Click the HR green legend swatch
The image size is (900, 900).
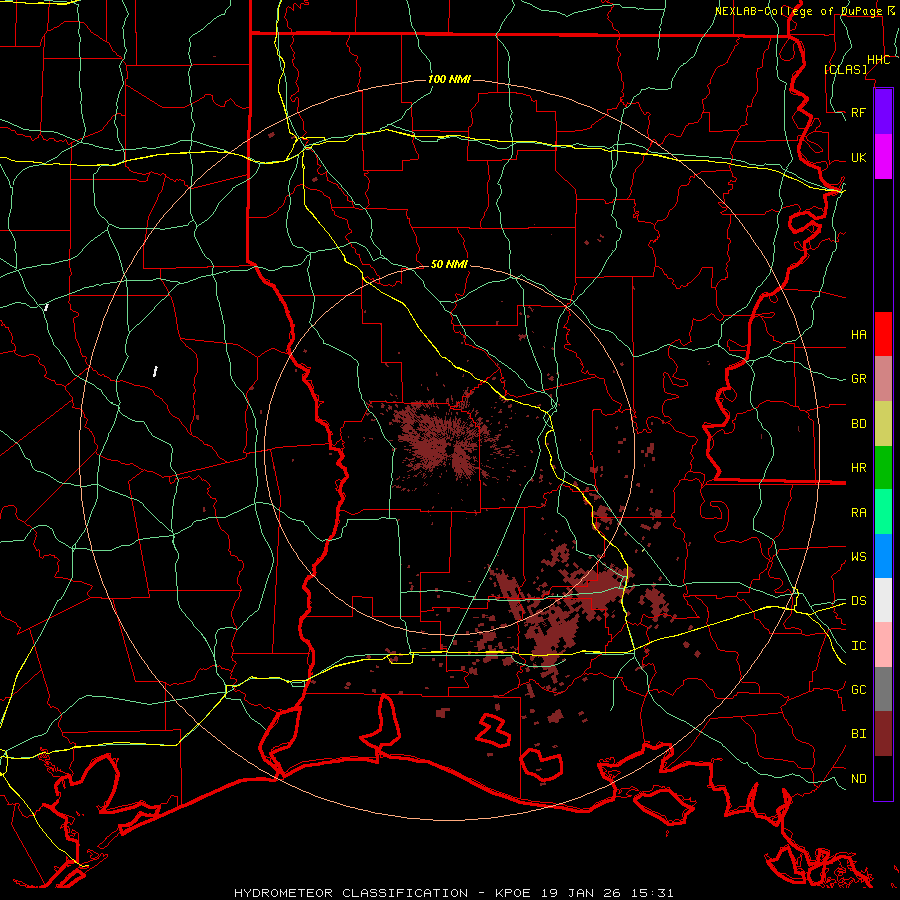[883, 468]
